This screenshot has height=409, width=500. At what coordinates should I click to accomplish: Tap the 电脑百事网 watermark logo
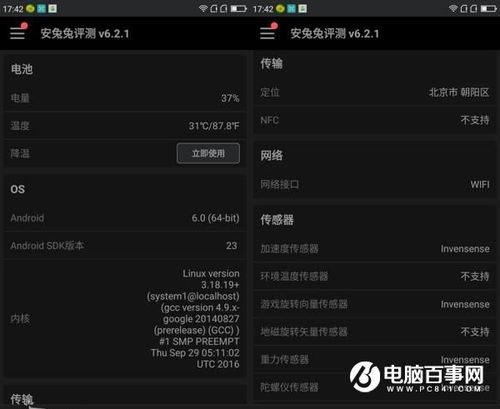(x=417, y=377)
